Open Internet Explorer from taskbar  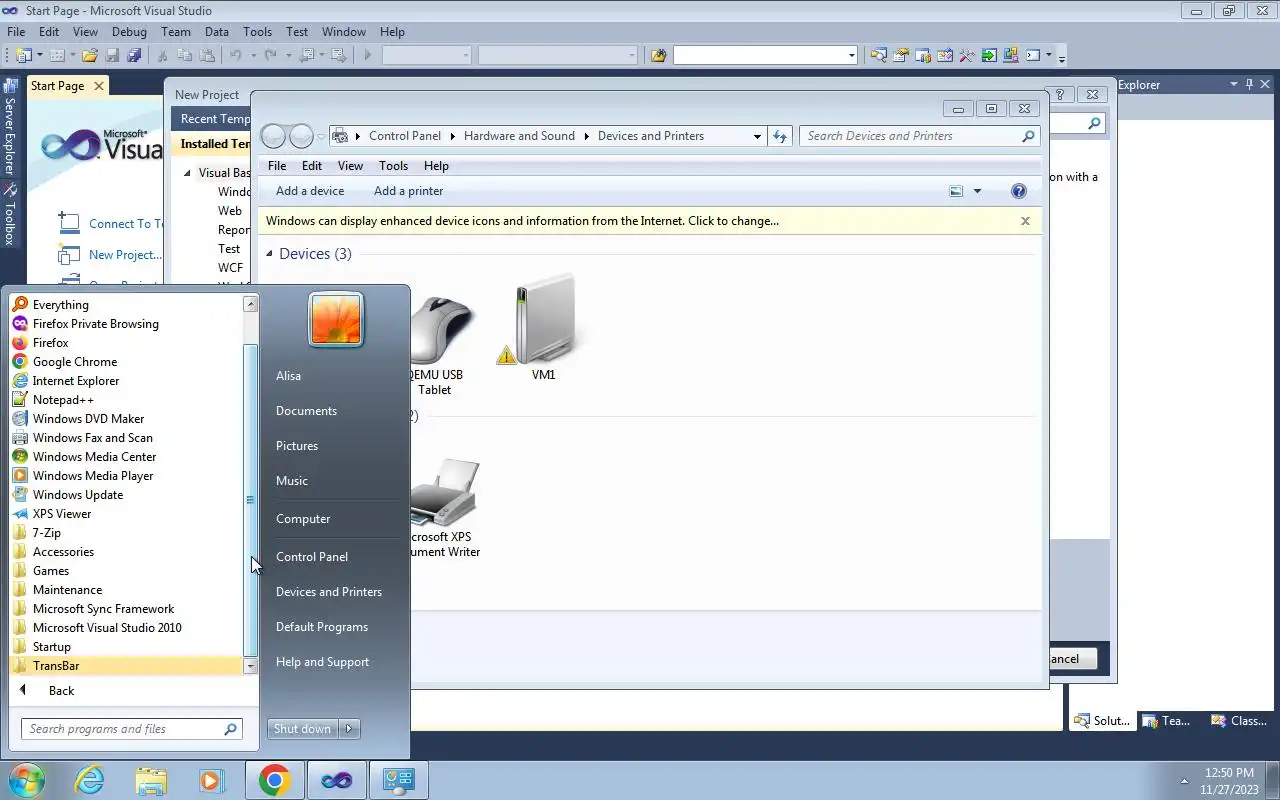point(89,780)
